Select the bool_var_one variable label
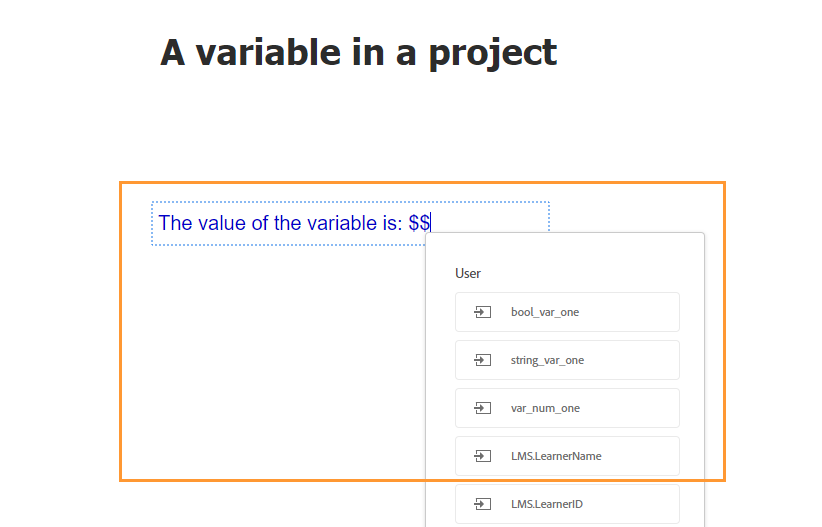The height and width of the screenshot is (527, 822). click(x=544, y=312)
